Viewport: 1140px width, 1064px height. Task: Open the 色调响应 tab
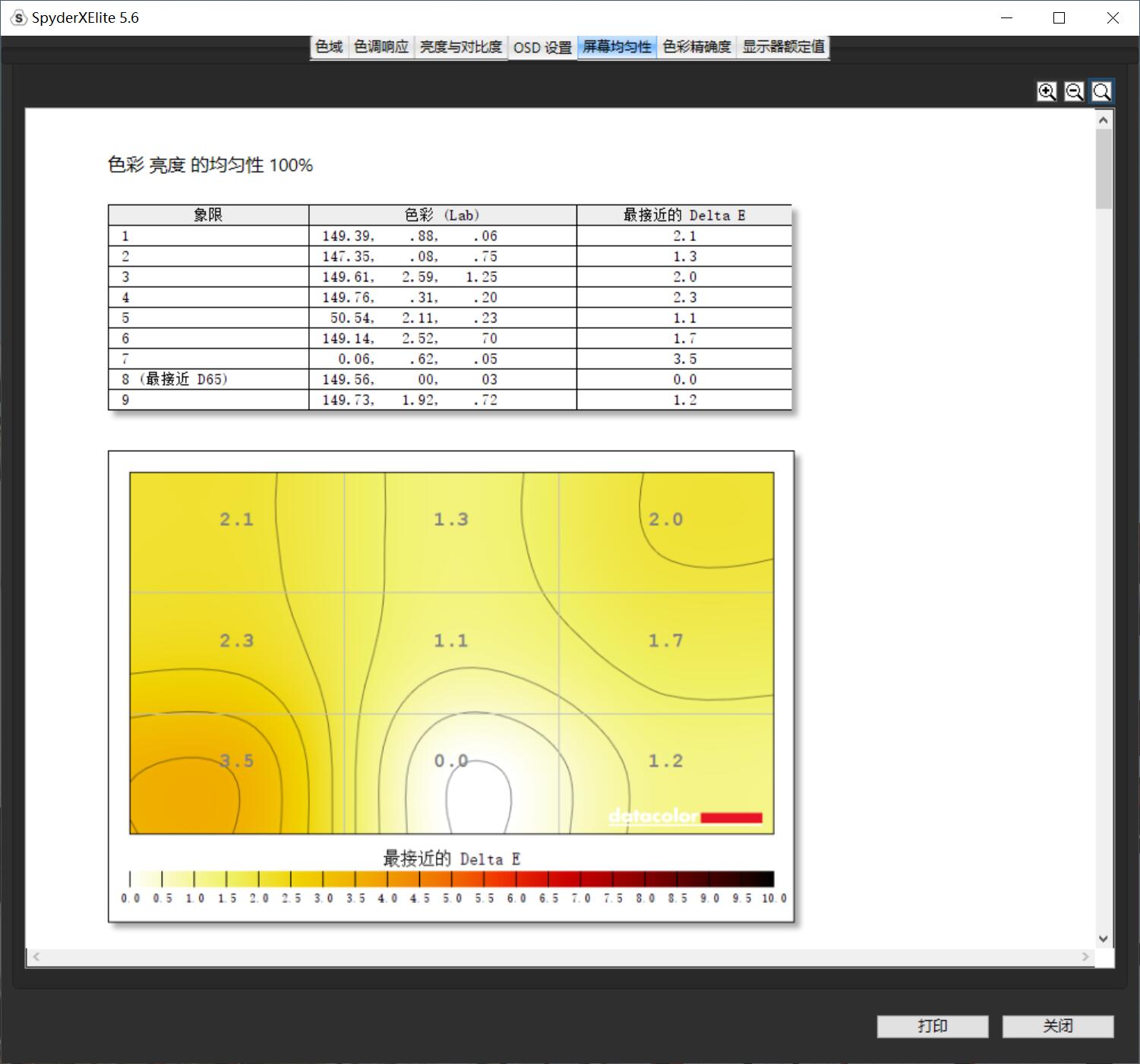[x=381, y=47]
